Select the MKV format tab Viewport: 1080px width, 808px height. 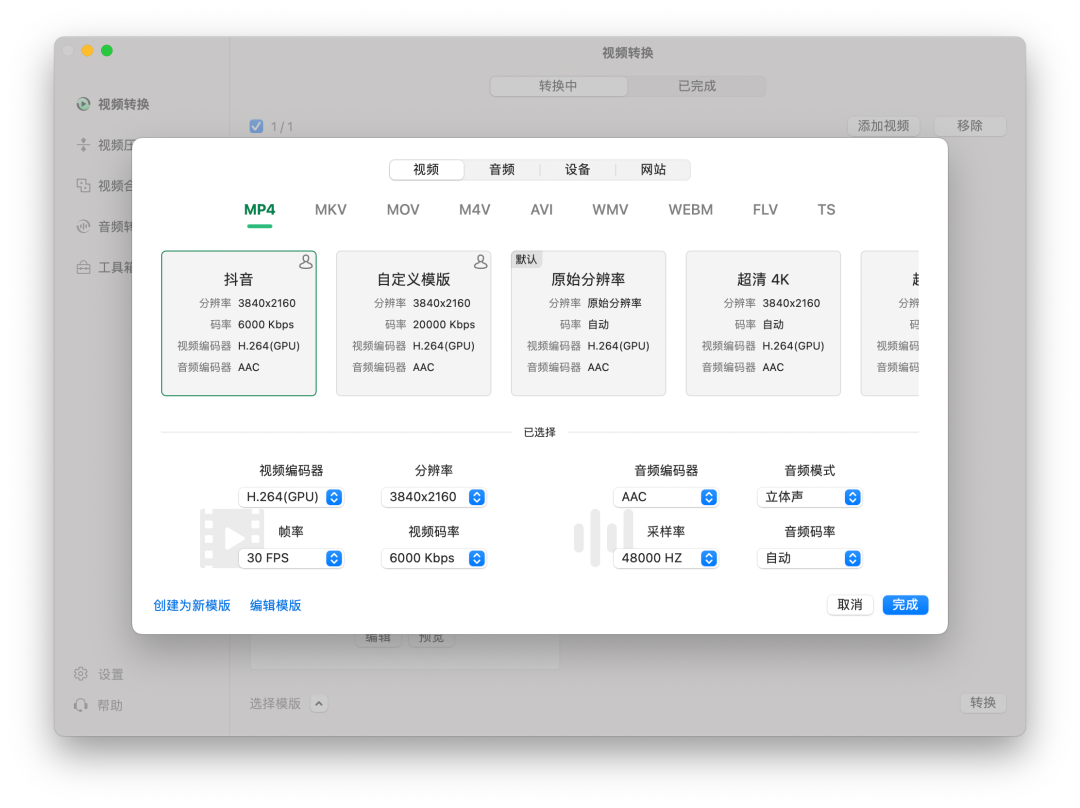coord(331,209)
